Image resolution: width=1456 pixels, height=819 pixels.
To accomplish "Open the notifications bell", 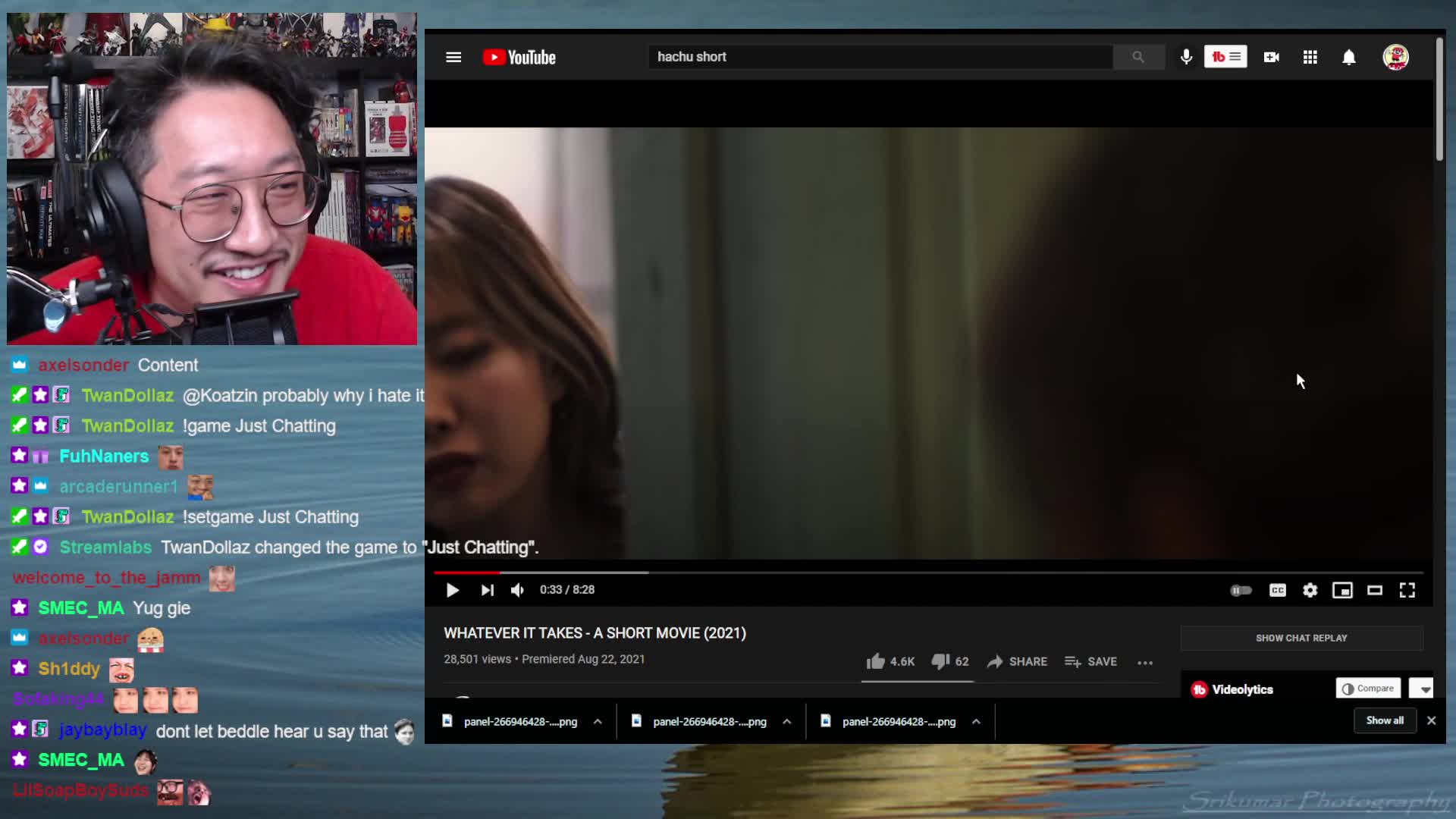I will 1349,58.
